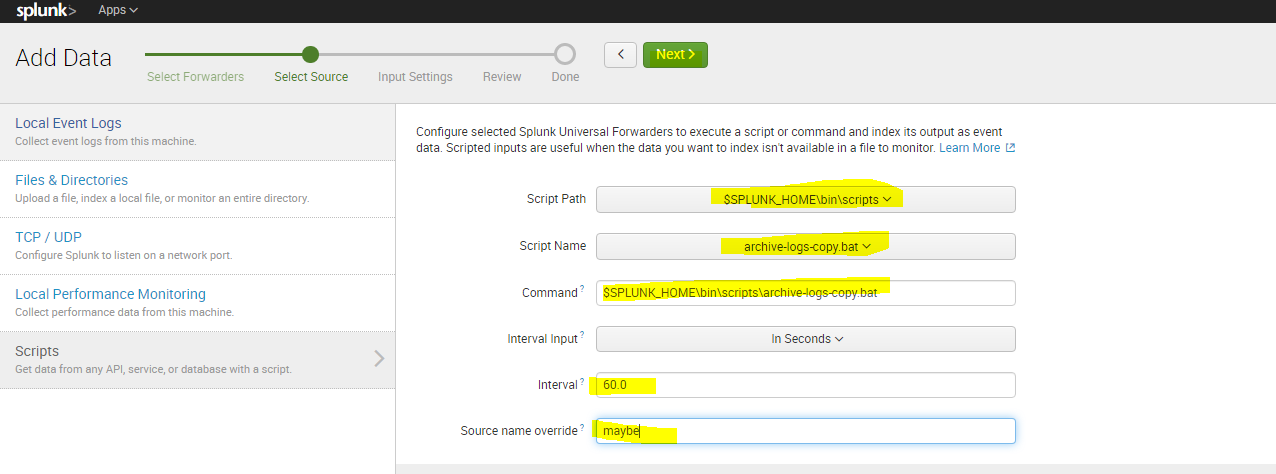
Task: Focus the Source name override field
Action: click(805, 431)
